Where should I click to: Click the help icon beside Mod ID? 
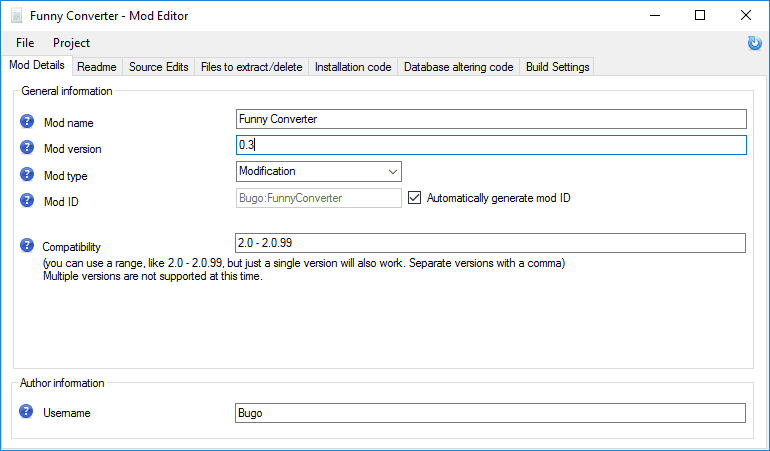coord(27,200)
